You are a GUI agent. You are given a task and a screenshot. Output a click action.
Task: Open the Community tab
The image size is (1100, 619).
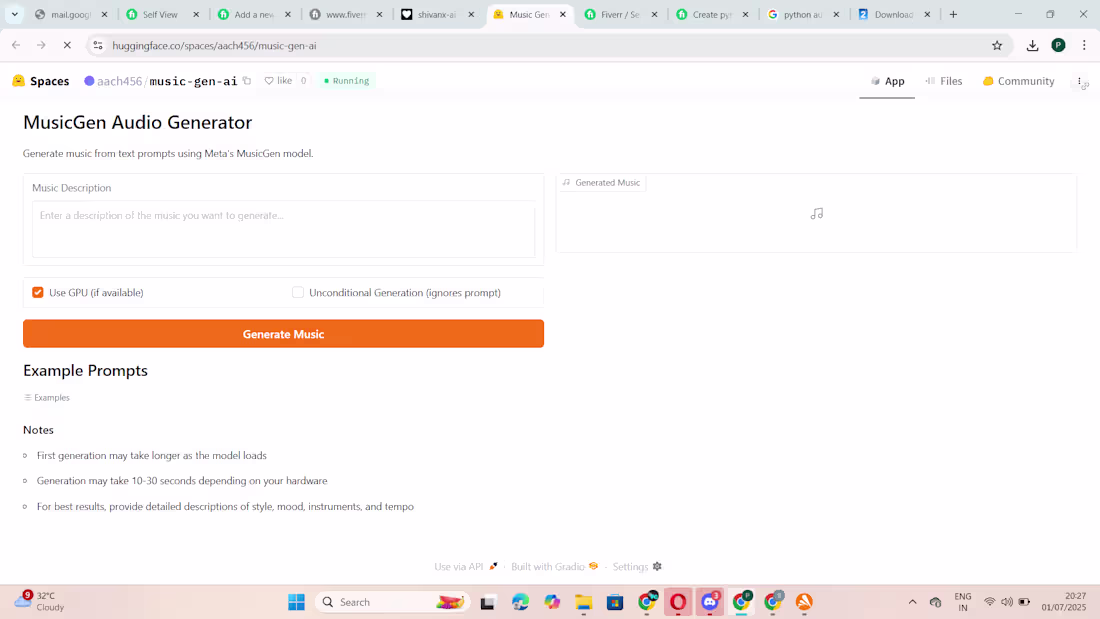coord(1019,81)
